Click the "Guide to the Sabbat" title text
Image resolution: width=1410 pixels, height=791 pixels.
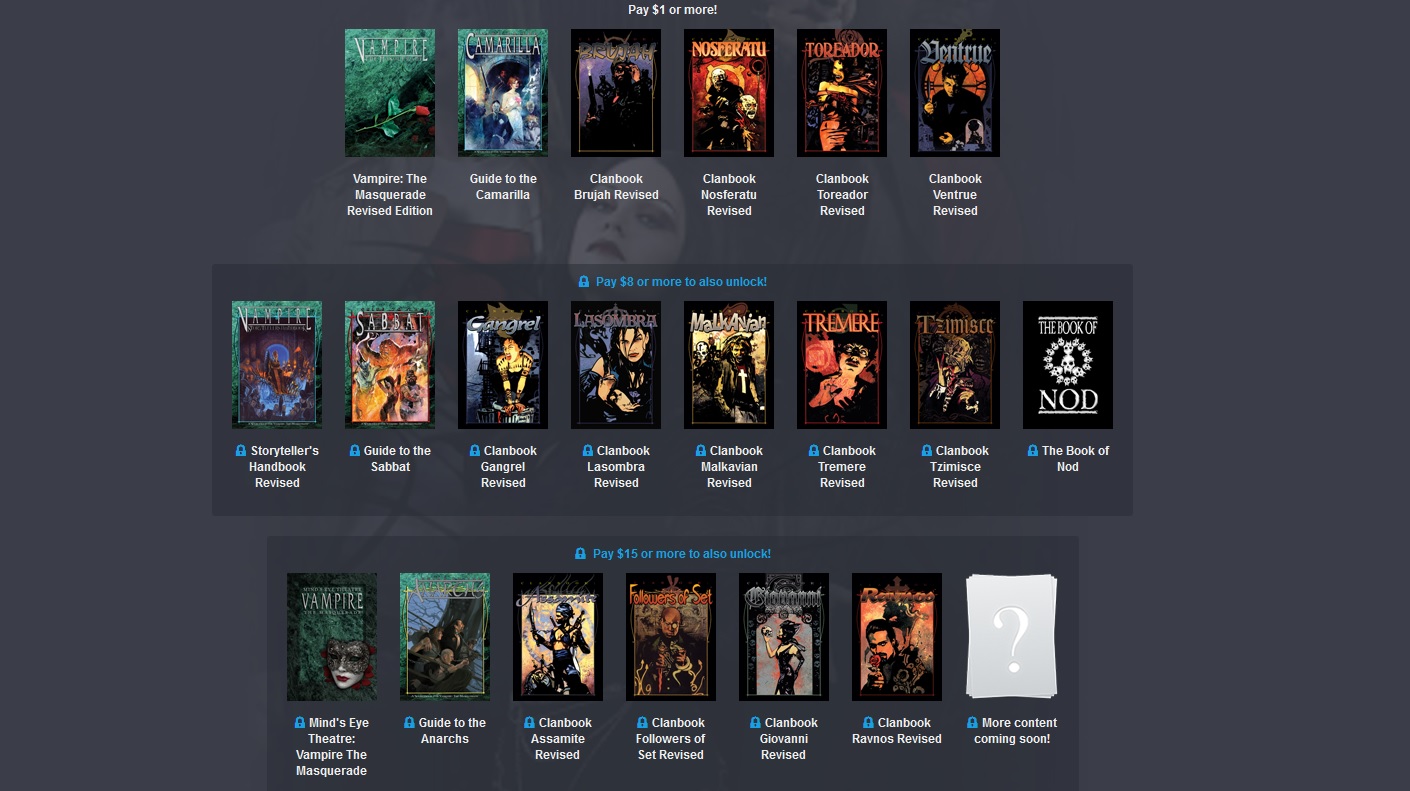point(397,459)
